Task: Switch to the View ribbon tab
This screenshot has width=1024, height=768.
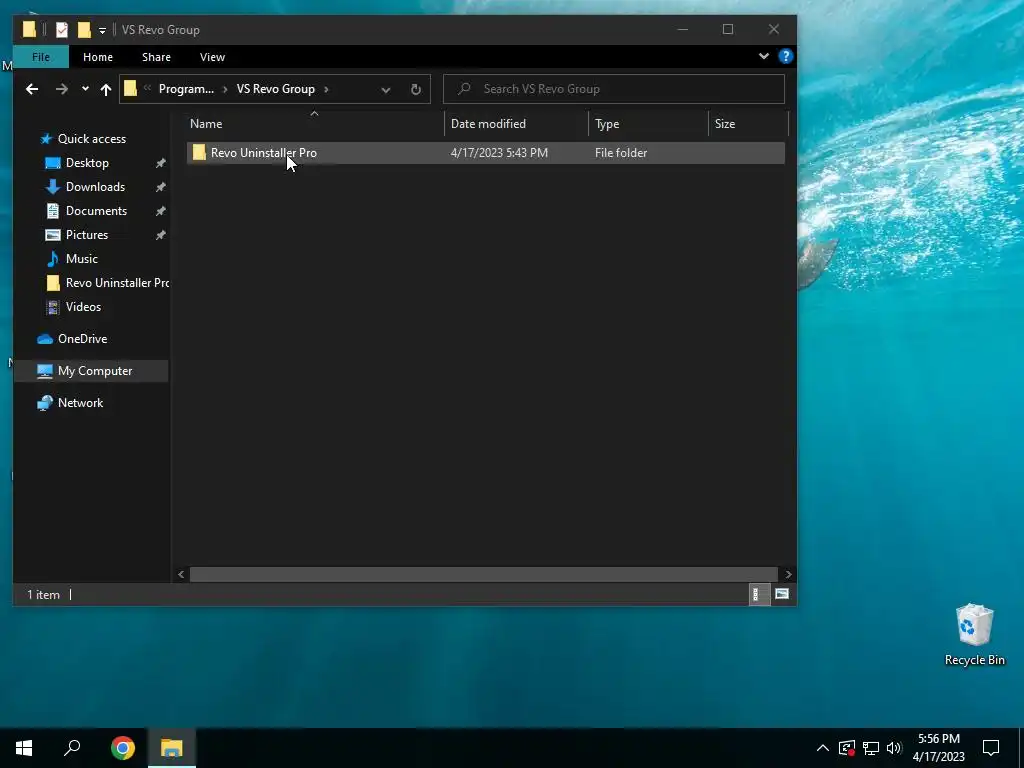Action: [x=212, y=57]
